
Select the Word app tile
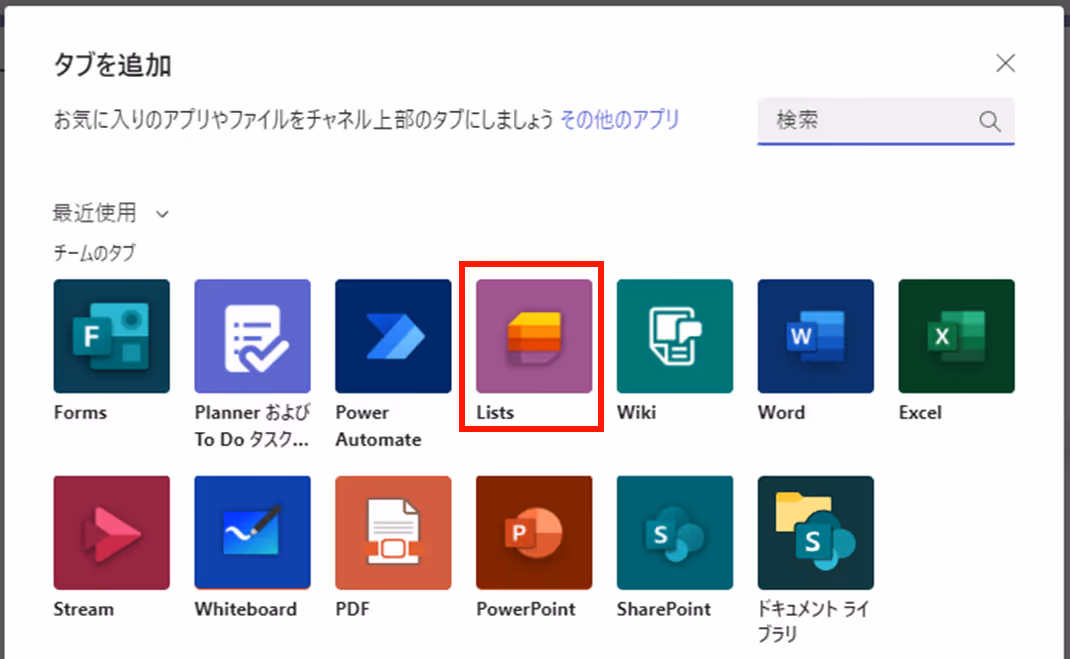815,336
